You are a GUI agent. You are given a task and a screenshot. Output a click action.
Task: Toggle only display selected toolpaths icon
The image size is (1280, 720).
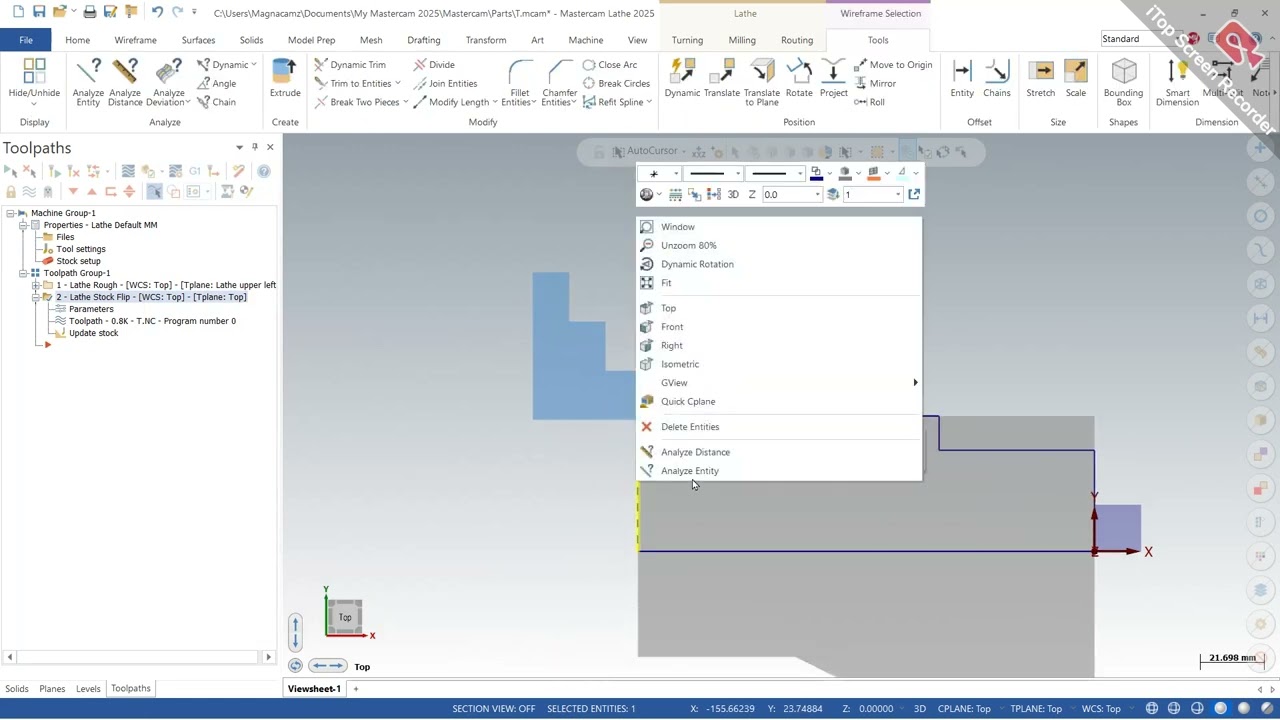154,191
